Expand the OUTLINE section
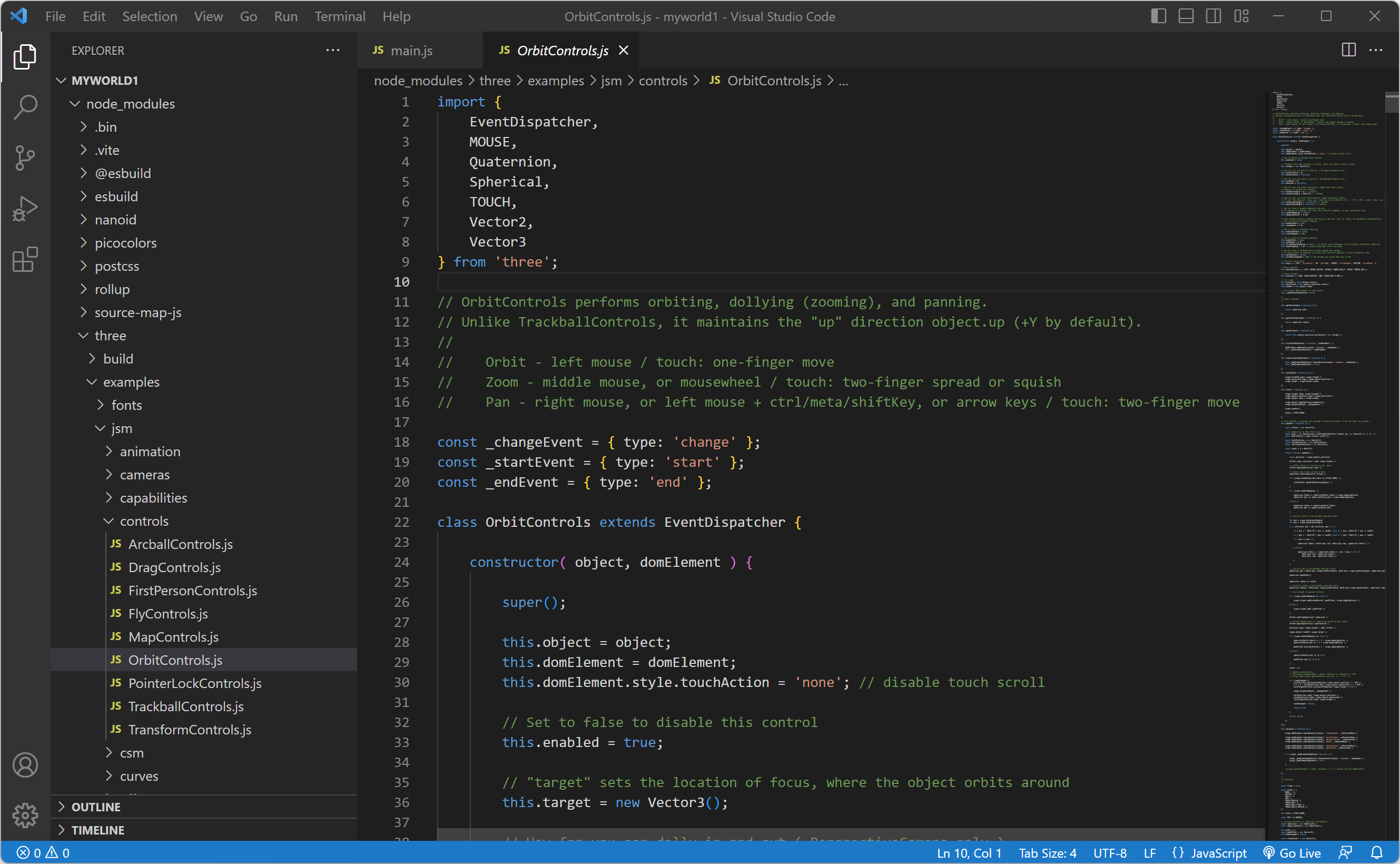 (x=96, y=806)
